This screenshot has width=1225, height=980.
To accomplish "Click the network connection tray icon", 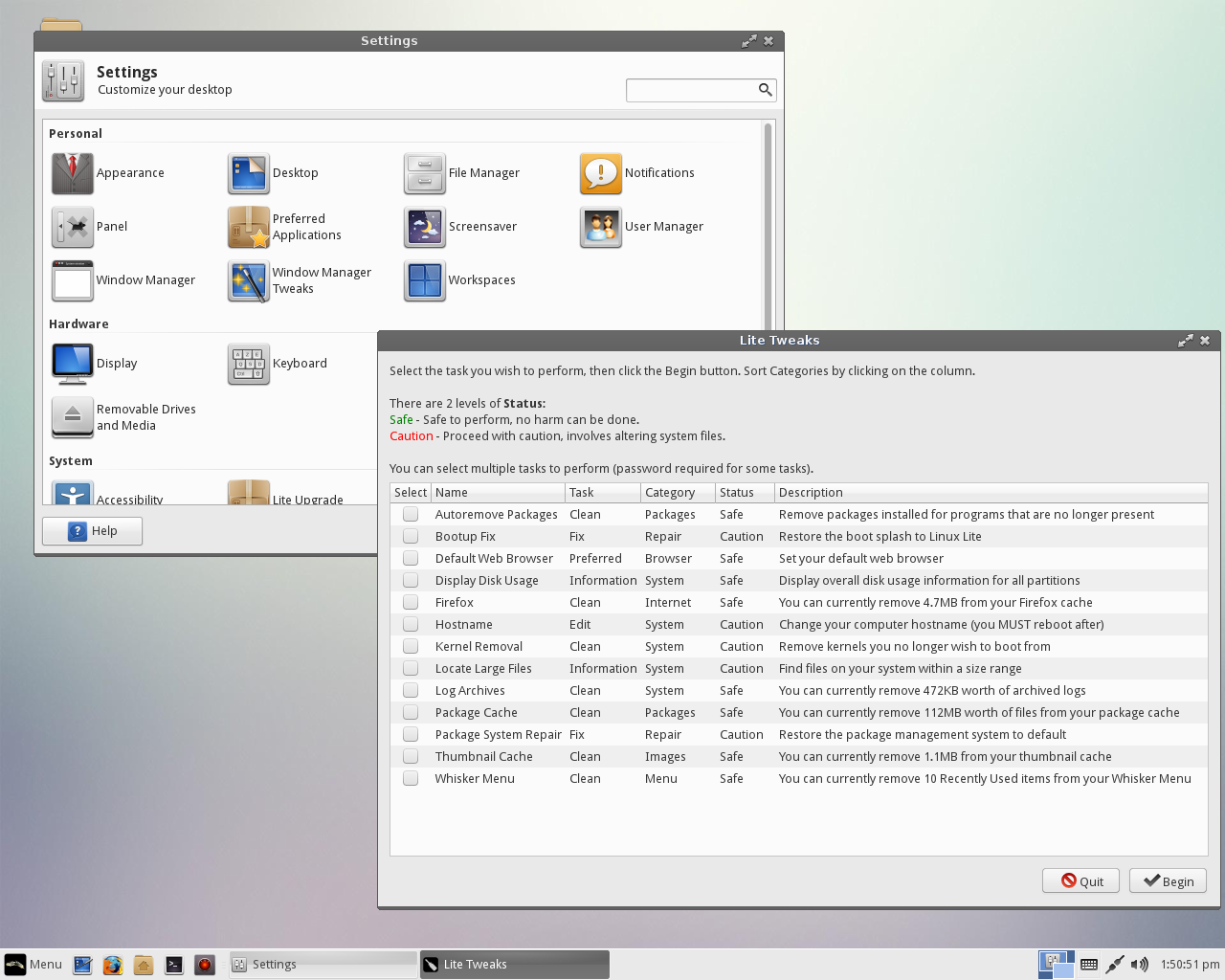I will [x=1114, y=965].
